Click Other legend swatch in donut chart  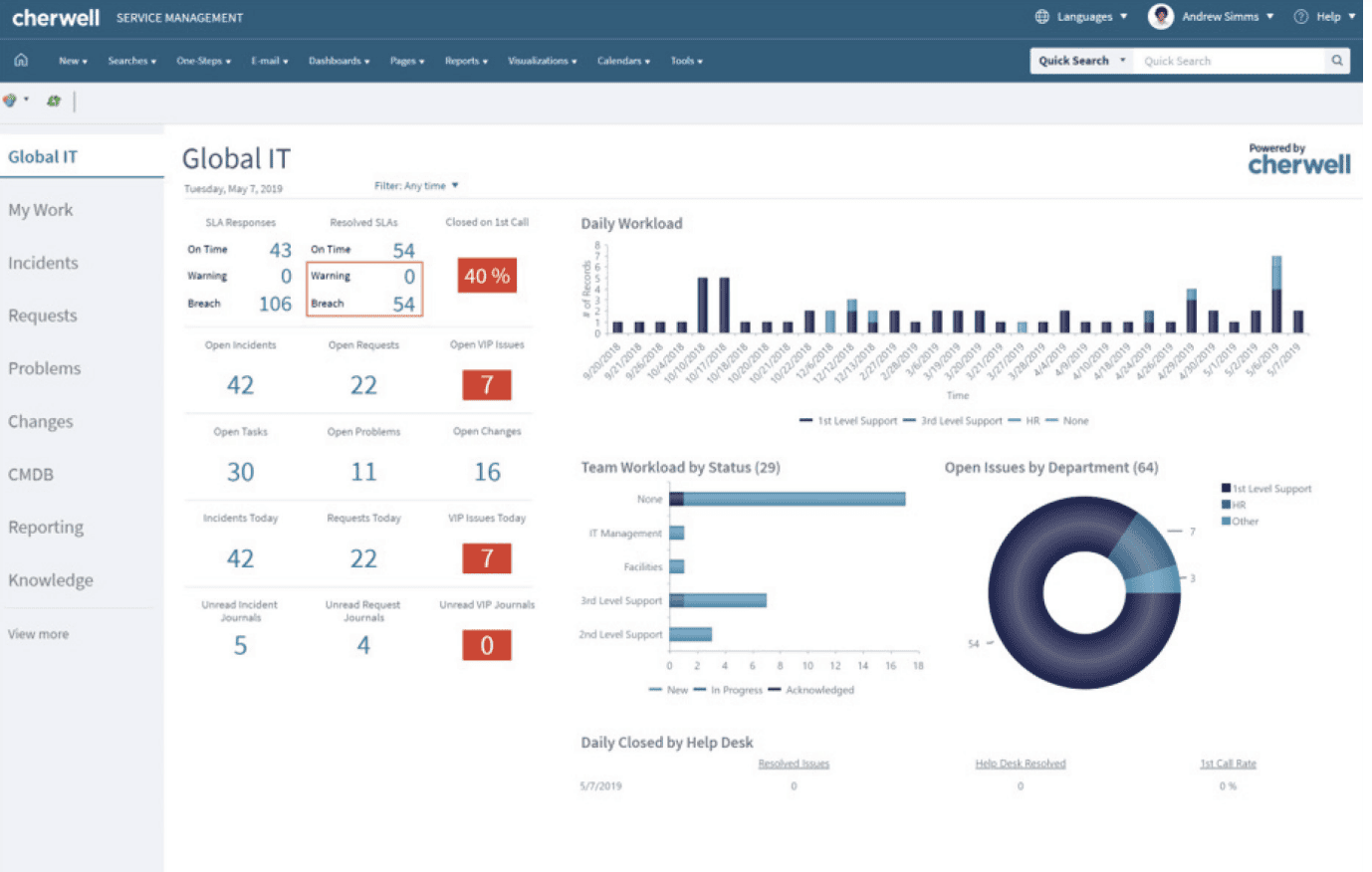click(1226, 521)
